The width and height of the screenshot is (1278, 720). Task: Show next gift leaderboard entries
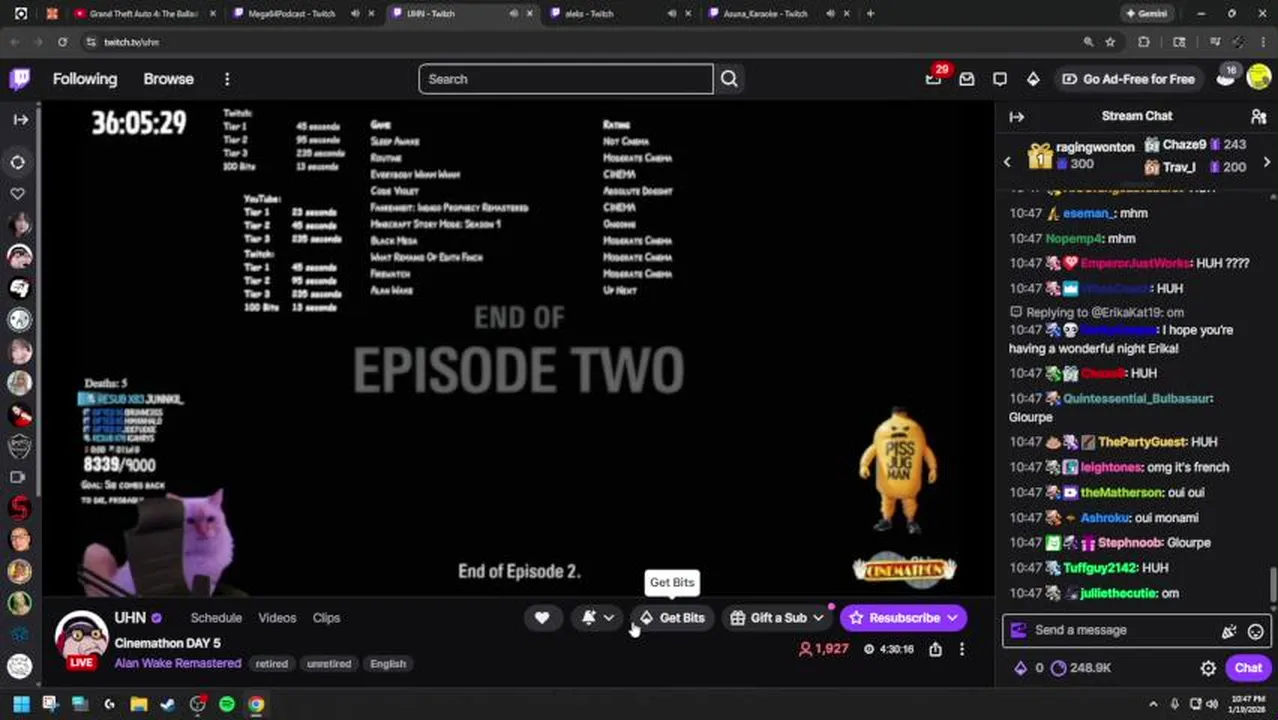pos(1267,161)
